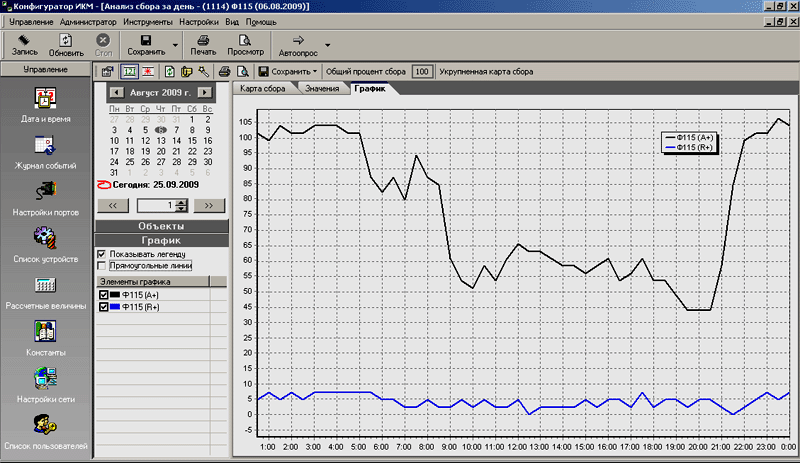This screenshot has height=463, width=800.
Task: Enable Прямоугольные линии checkbox
Action: 102,265
